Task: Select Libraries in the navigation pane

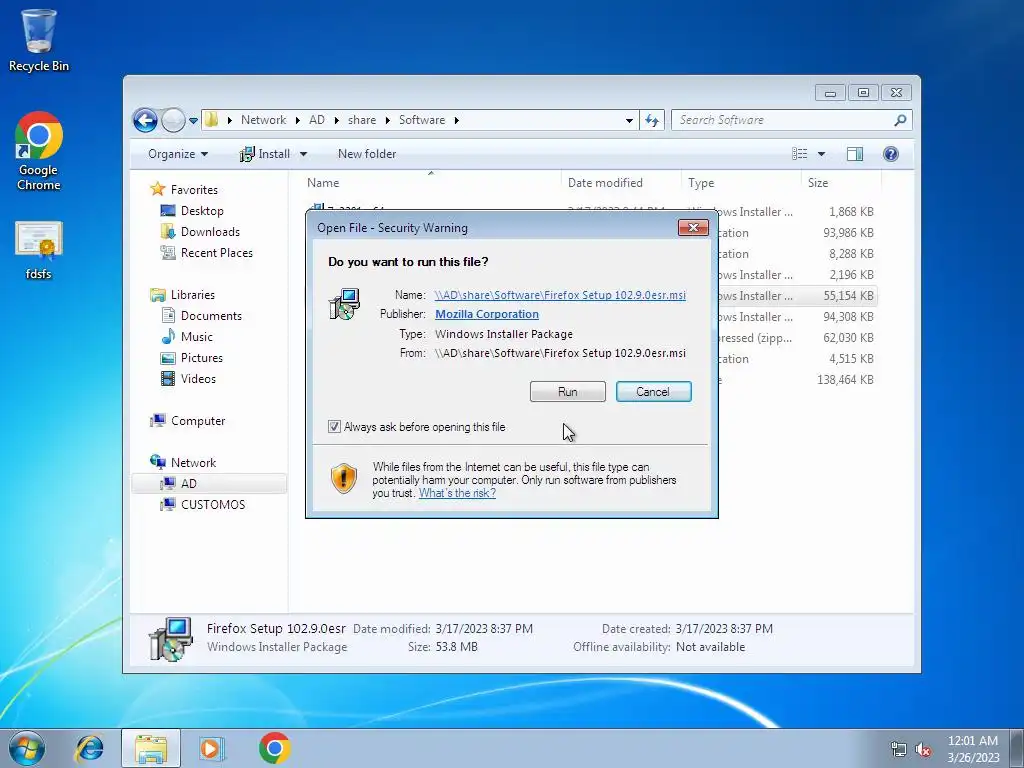Action: pyautogui.click(x=193, y=295)
